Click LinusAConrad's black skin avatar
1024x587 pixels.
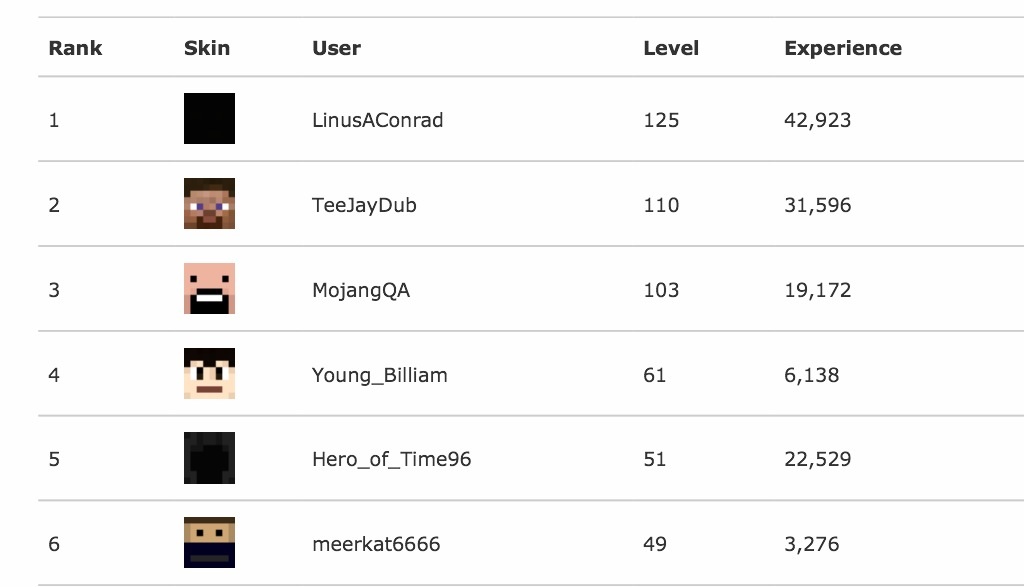coord(209,119)
